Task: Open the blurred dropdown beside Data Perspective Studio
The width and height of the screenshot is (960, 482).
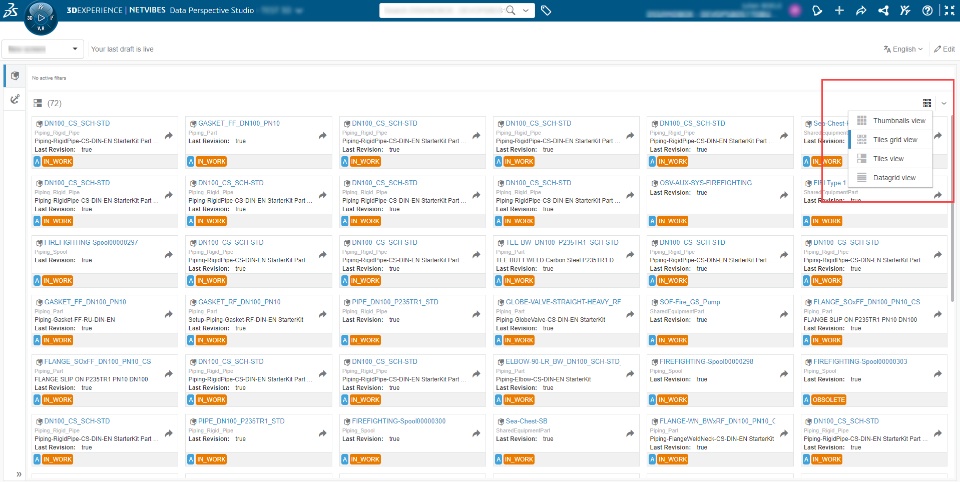Action: [x=281, y=10]
